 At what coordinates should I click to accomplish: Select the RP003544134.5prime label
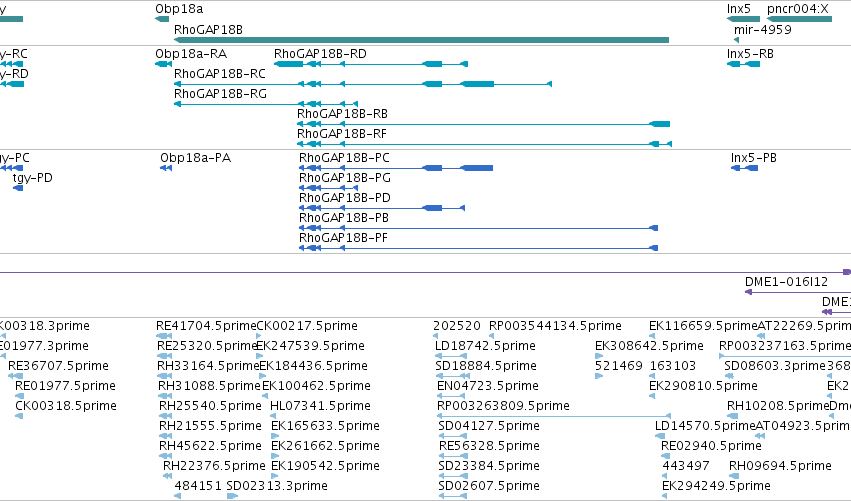556,326
